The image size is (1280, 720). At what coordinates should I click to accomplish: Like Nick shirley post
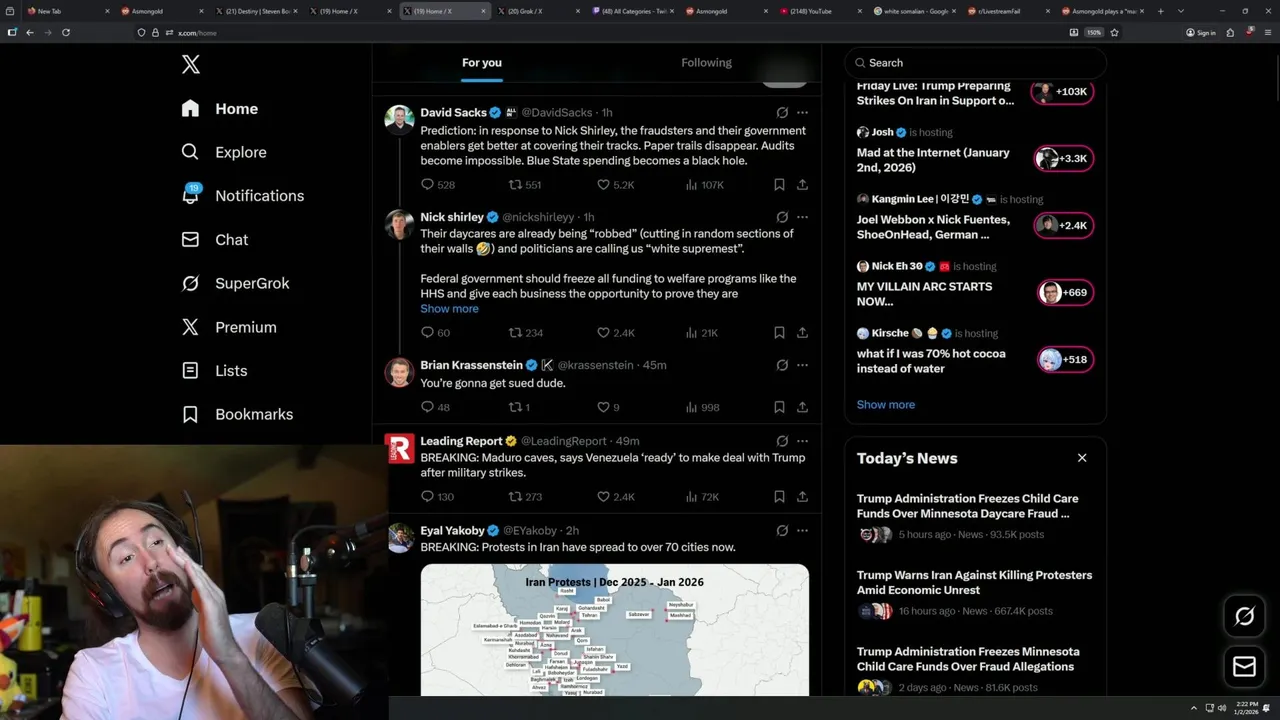point(615,333)
